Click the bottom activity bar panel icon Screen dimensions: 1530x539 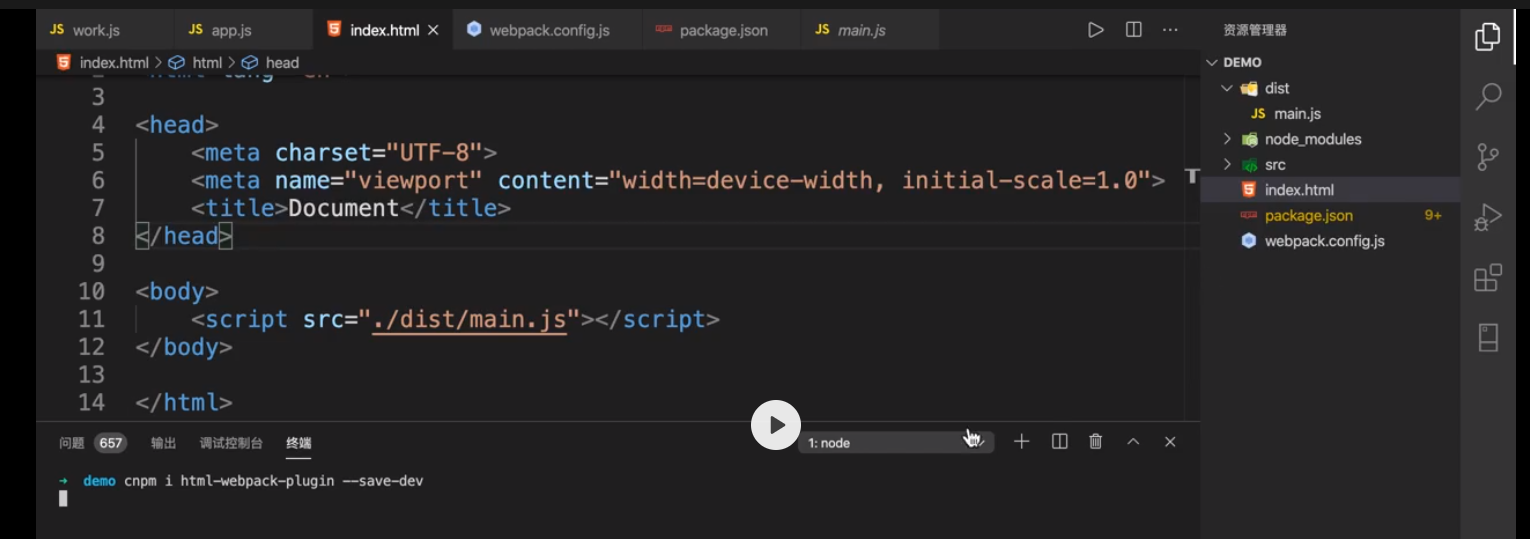pos(1488,338)
